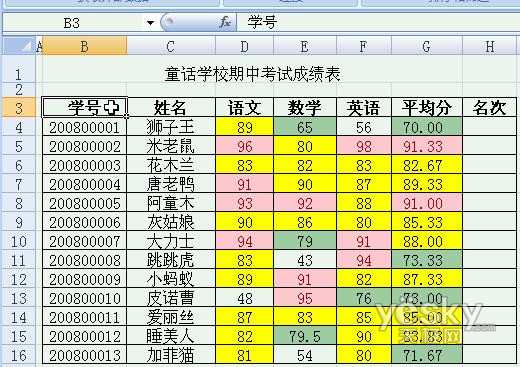520x367 pixels.
Task: Select cell with ID 200800010
Action: click(85, 298)
